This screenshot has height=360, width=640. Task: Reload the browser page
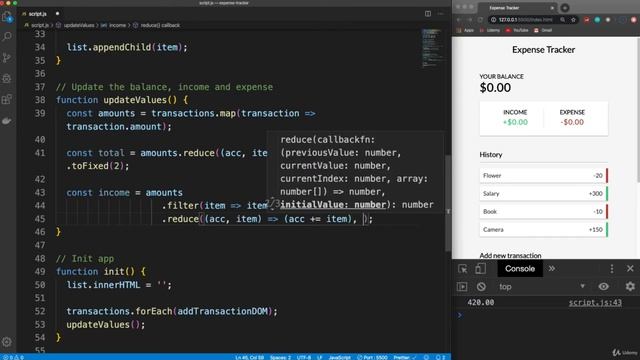(480, 20)
